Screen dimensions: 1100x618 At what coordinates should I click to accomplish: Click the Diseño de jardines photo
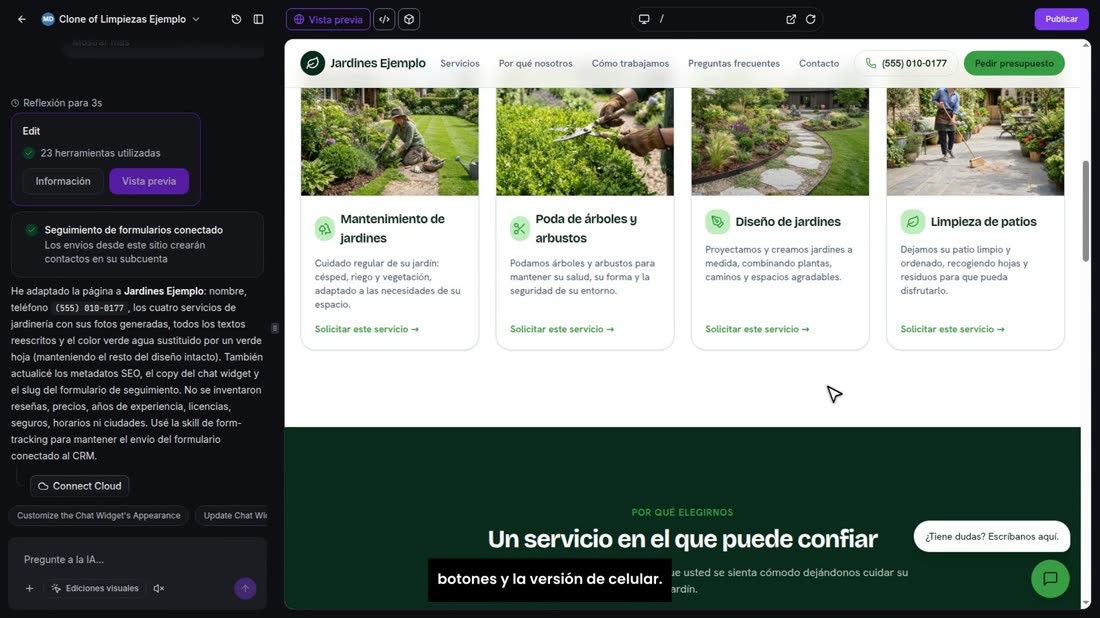pyautogui.click(x=780, y=141)
